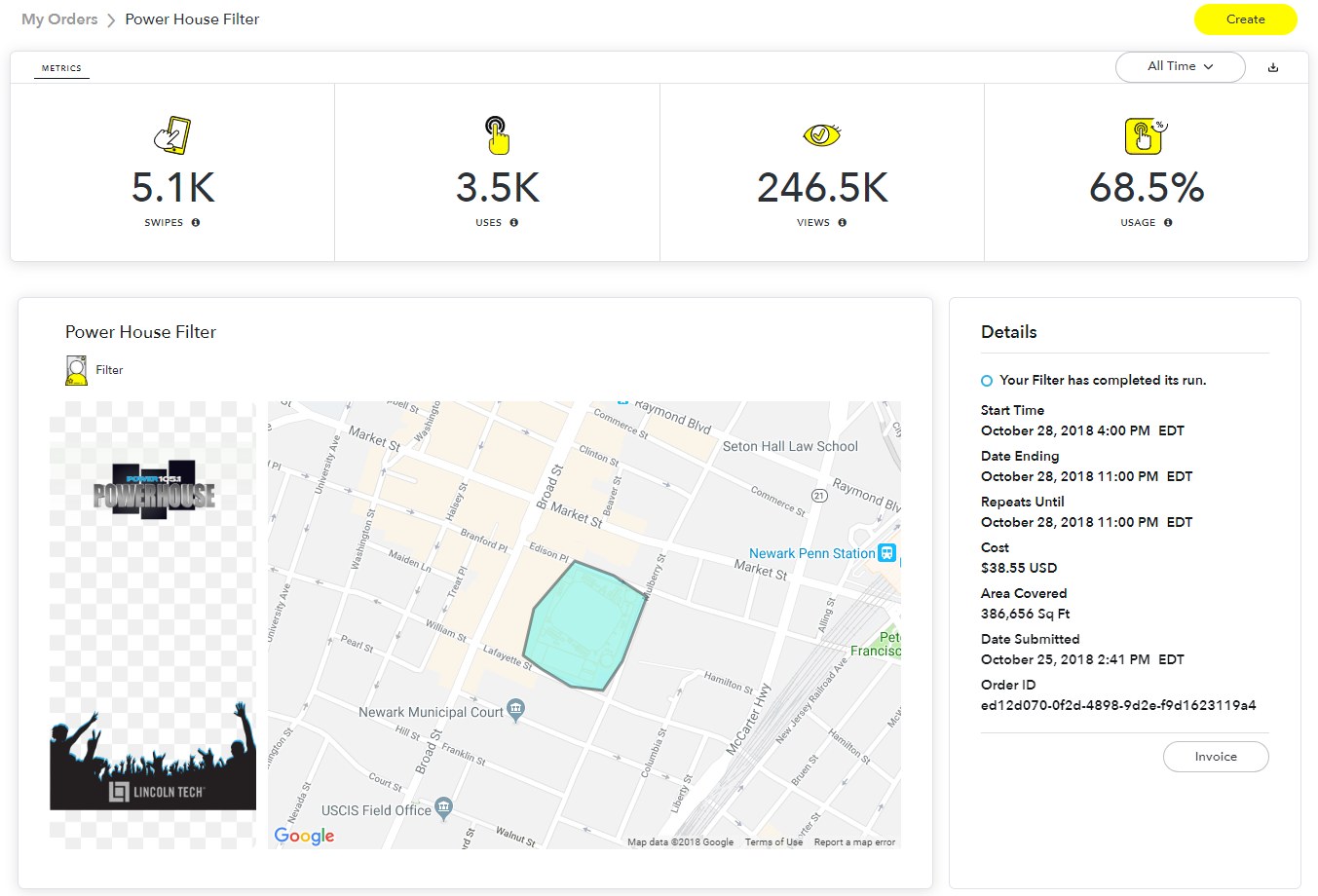Click the route 21 highway shield
This screenshot has height=896, width=1318.
tap(819, 496)
